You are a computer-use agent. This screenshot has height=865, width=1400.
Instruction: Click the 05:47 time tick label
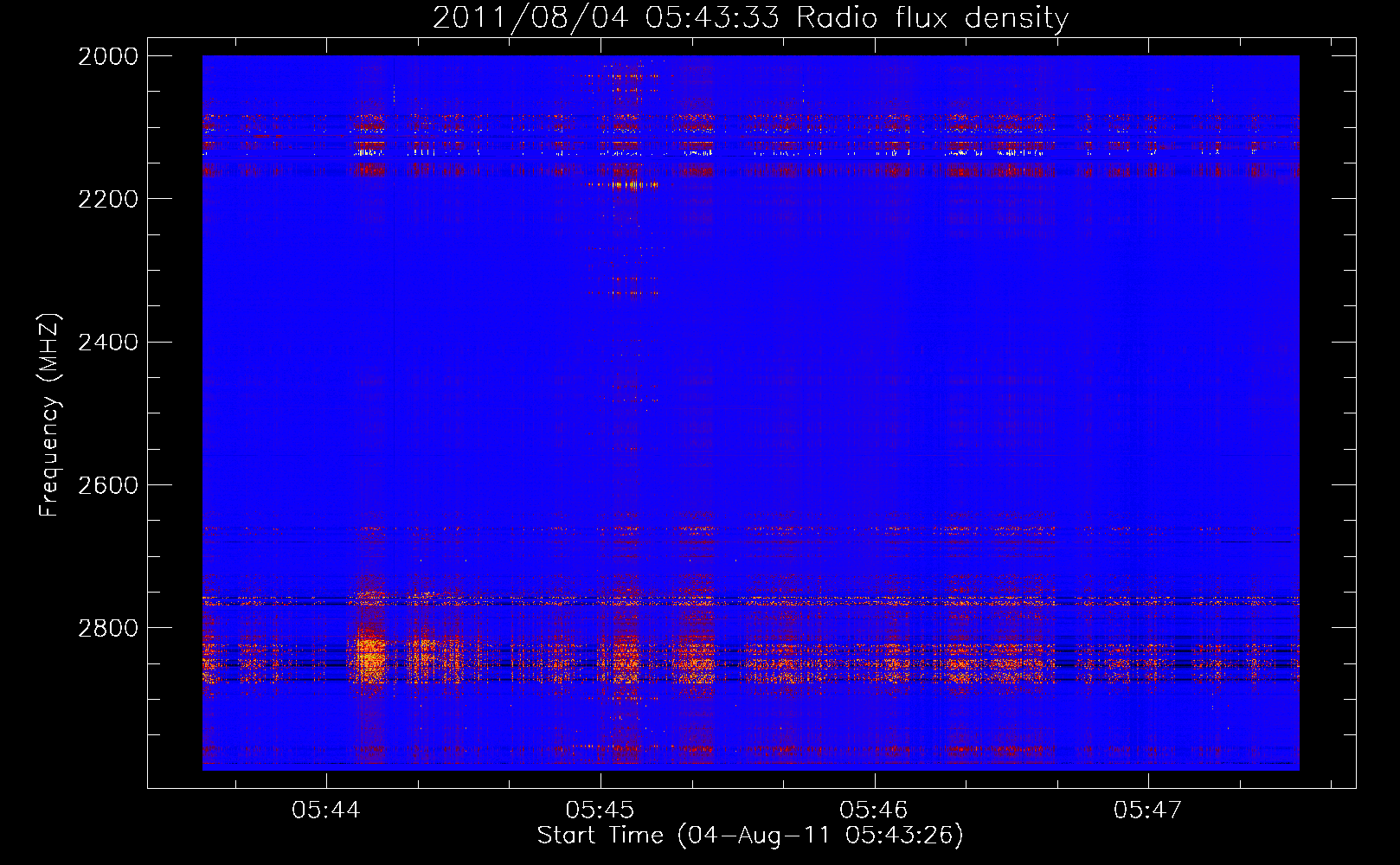click(x=1147, y=811)
